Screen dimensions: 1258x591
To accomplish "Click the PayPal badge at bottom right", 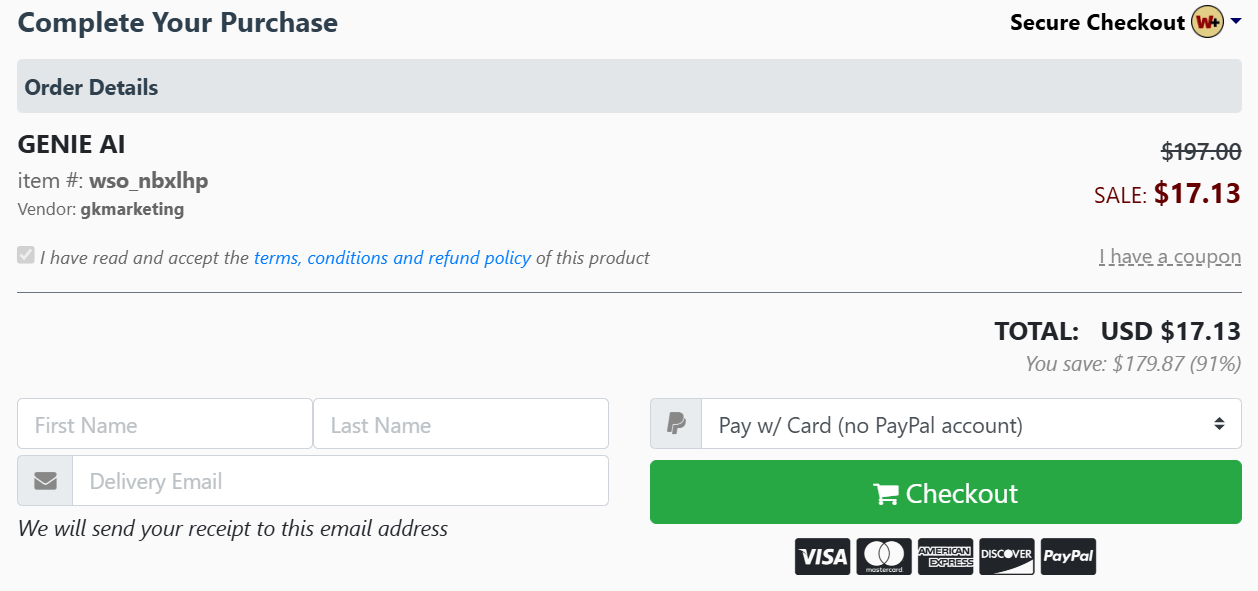I will 1068,556.
